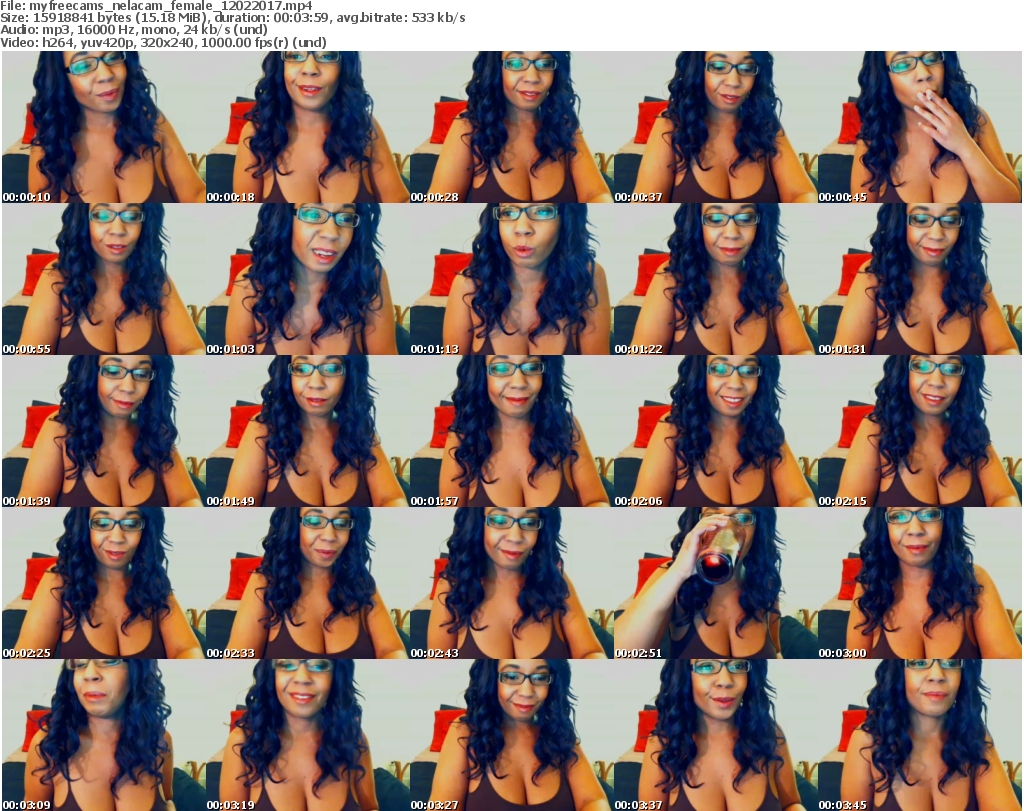The height and width of the screenshot is (811, 1024).
Task: Select the thumbnail frame stamped 00:02:25
Action: (104, 583)
